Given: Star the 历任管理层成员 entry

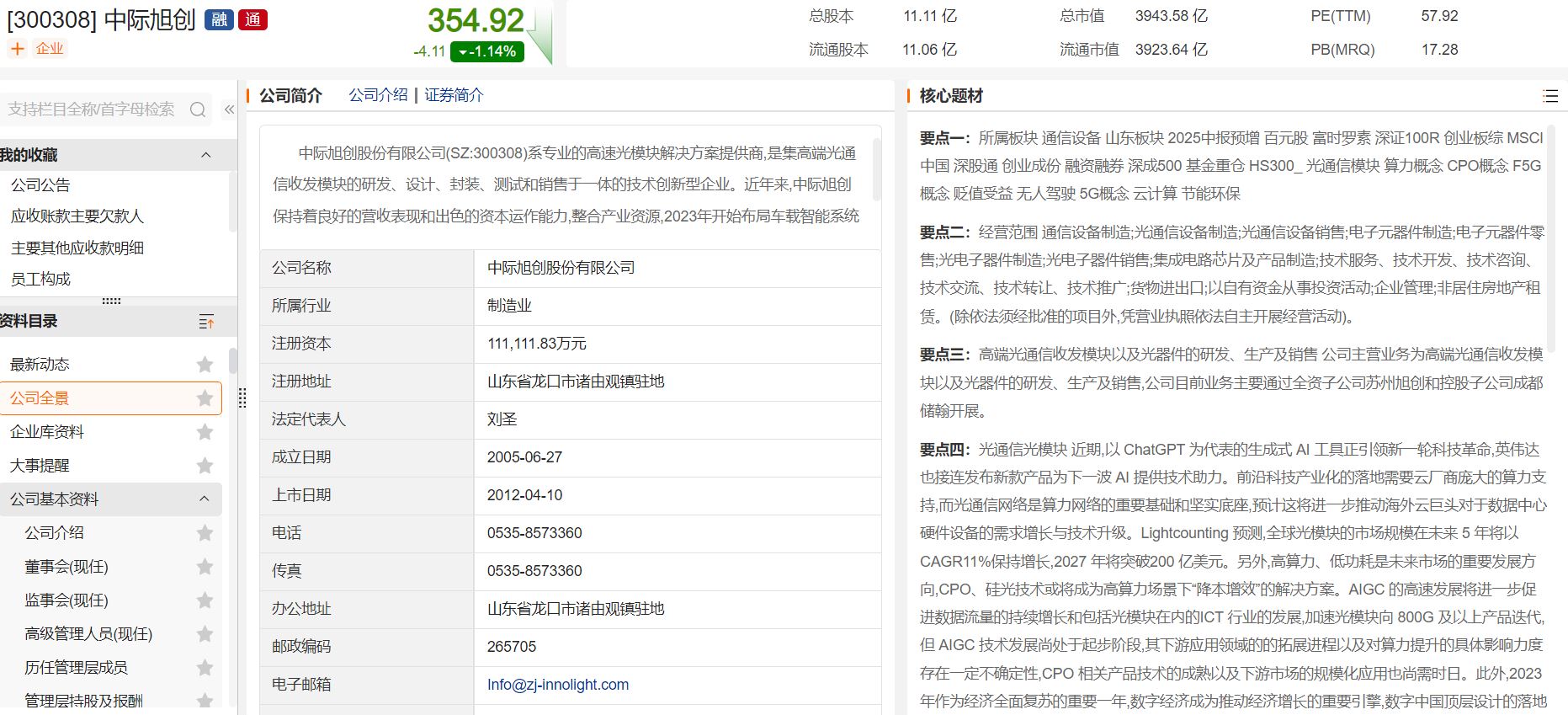Looking at the screenshot, I should click(x=205, y=668).
